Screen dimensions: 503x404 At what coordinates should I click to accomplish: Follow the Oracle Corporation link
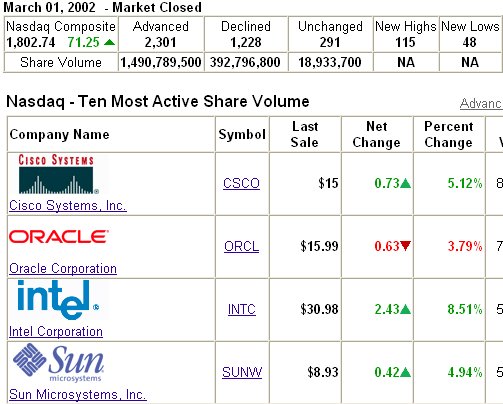(63, 268)
